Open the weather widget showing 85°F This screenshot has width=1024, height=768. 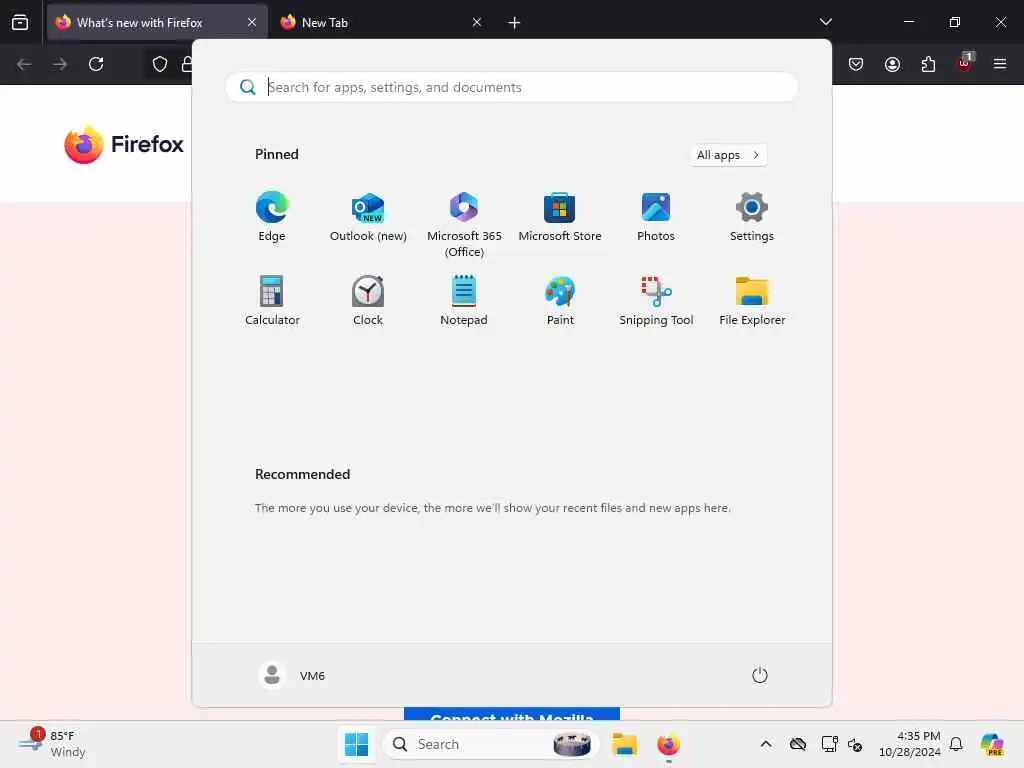[x=52, y=744]
